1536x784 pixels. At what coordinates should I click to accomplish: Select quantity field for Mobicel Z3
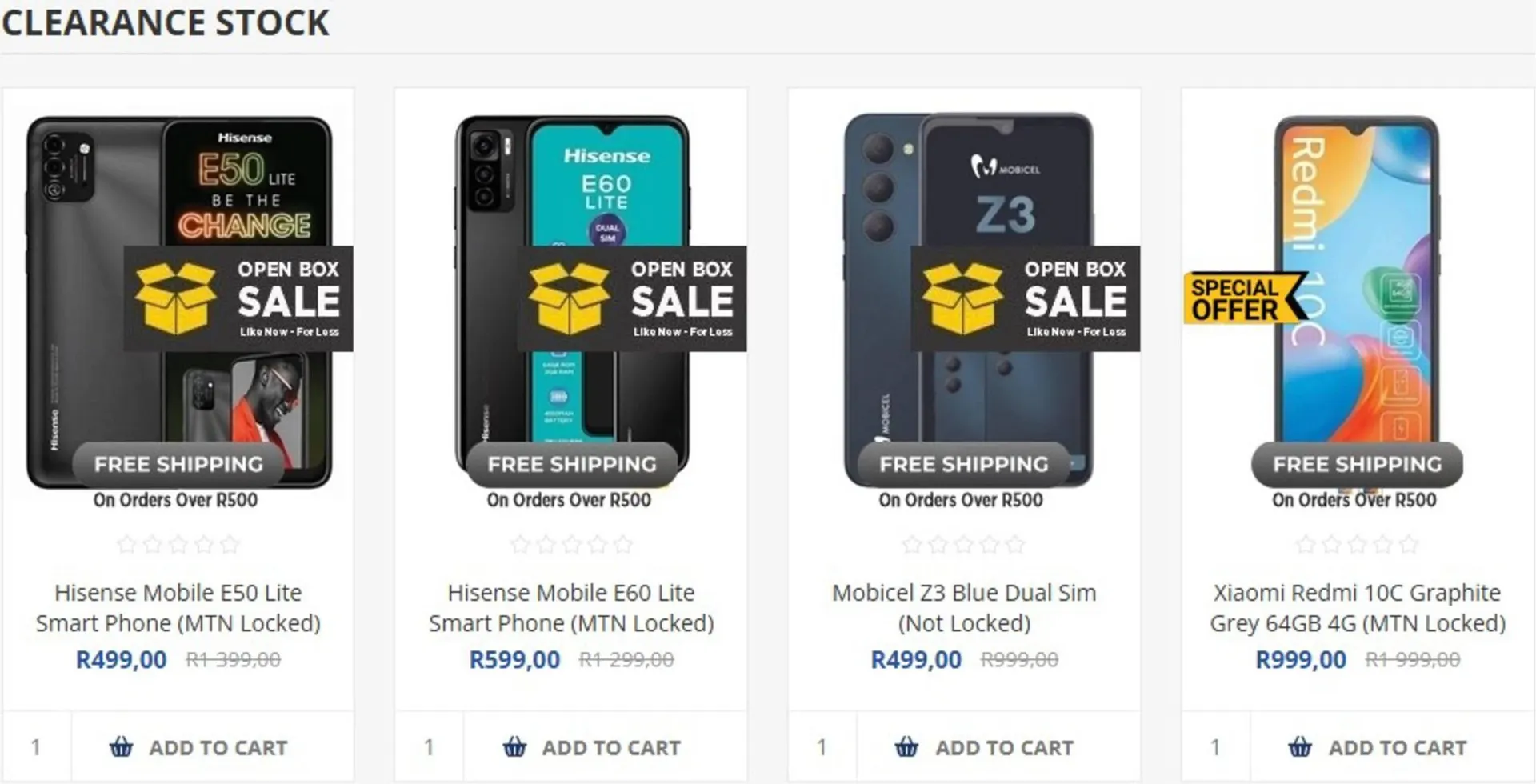(x=822, y=747)
